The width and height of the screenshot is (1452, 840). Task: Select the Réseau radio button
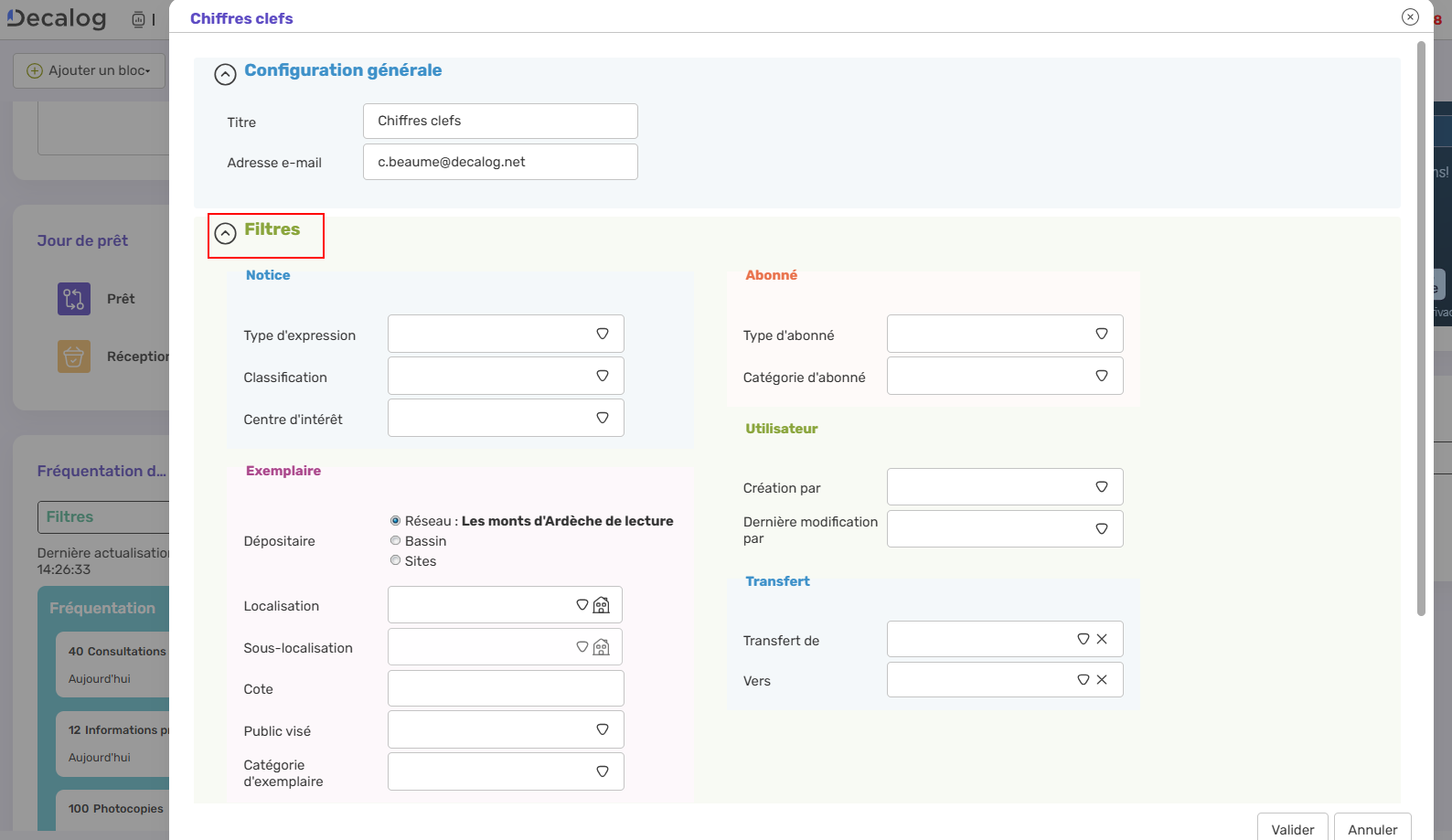[396, 521]
